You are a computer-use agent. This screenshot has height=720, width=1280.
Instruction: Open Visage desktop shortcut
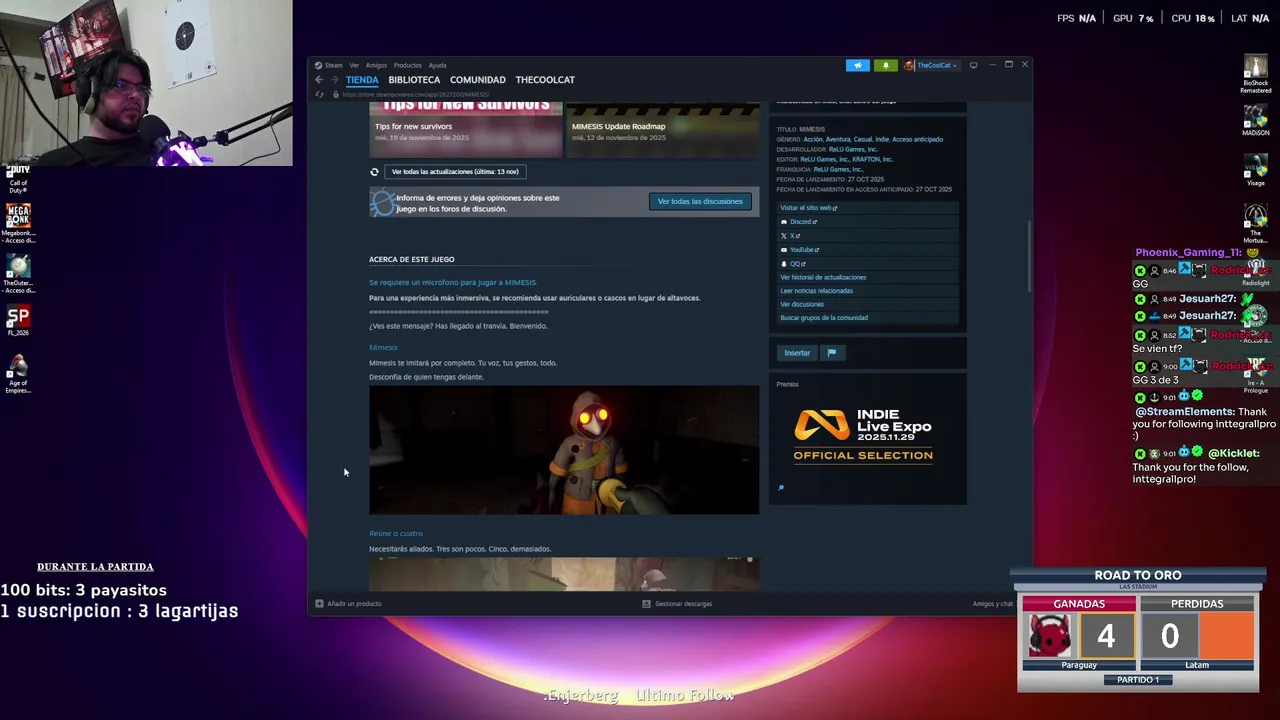coord(1255,170)
